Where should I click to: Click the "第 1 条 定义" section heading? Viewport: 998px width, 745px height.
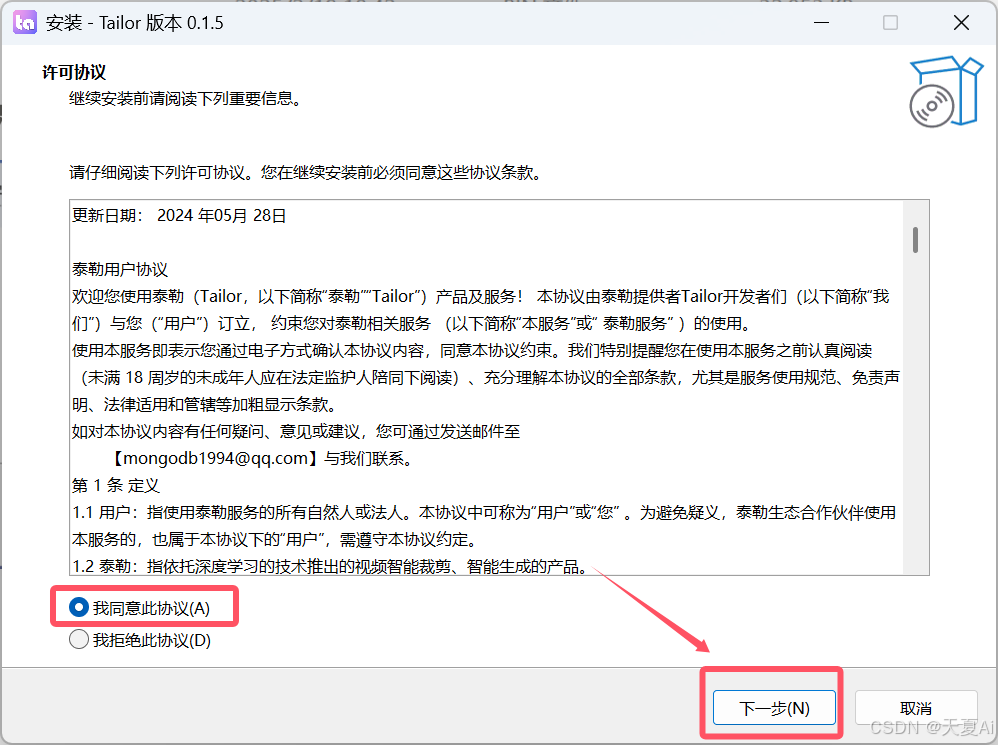(115, 485)
